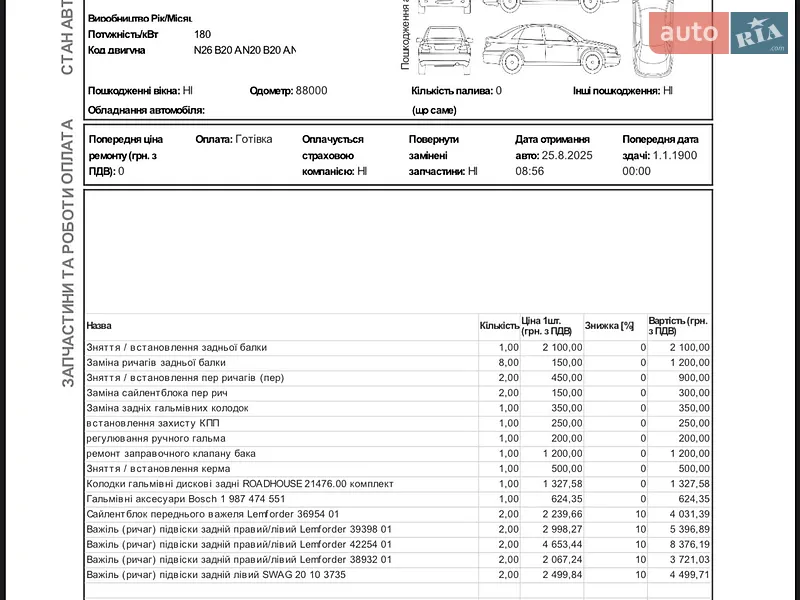Click row 'Заміна задніх гальмівних колодок'
Viewport: 800px width, 600px height.
coord(398,408)
